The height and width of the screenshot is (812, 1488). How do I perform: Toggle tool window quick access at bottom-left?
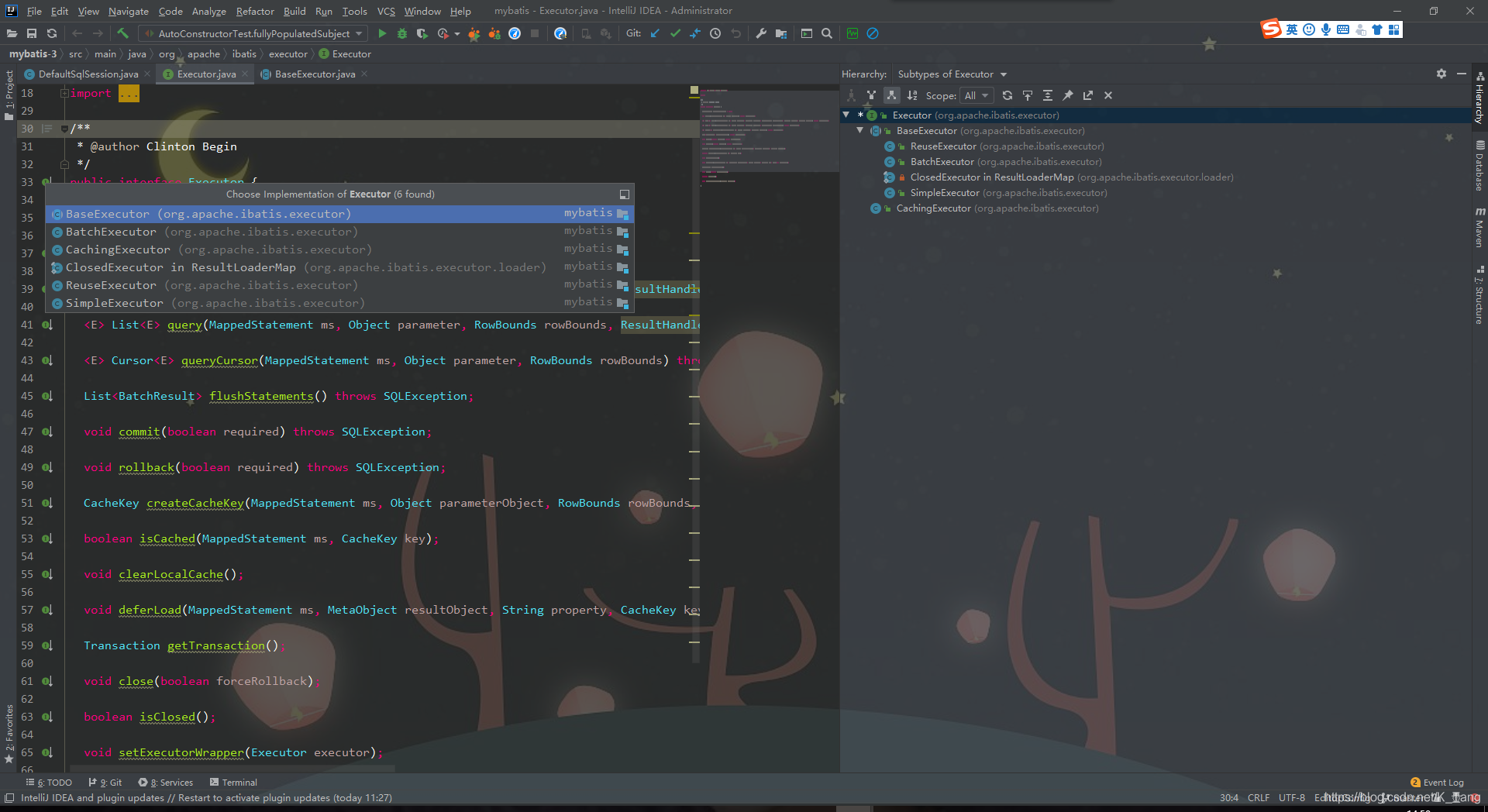pos(9,798)
